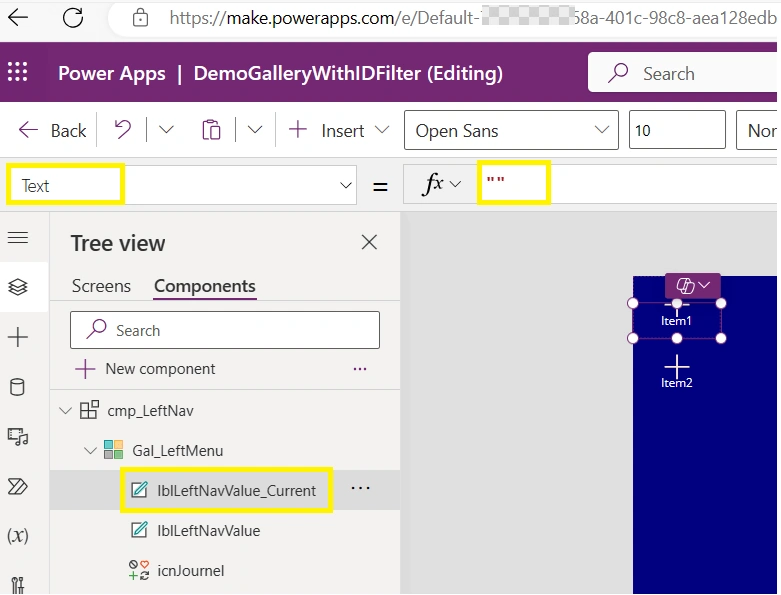
Task: Open the Power Automate pane icon
Action: click(x=18, y=486)
